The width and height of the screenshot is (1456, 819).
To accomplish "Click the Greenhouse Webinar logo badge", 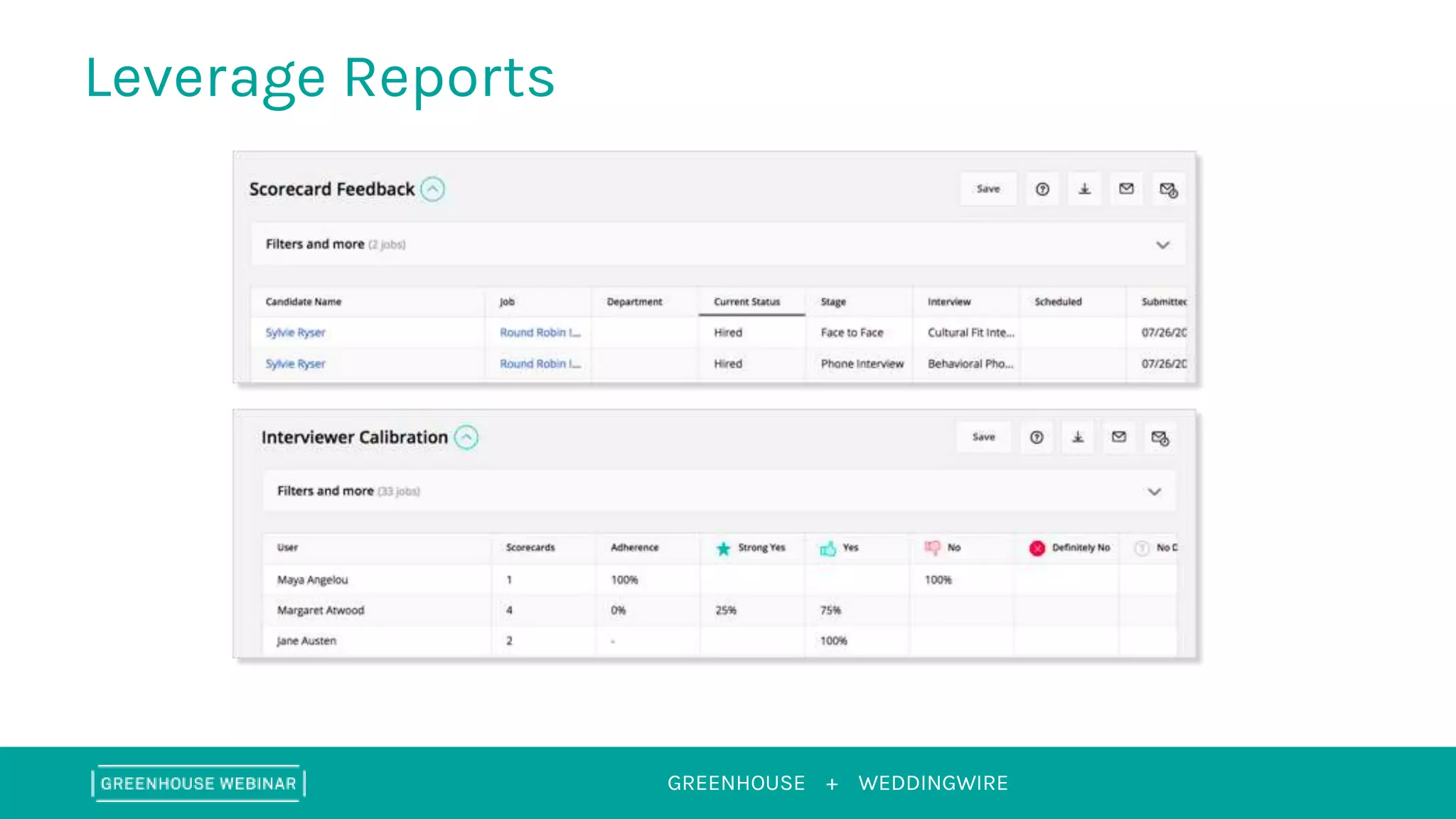I will pos(198,783).
